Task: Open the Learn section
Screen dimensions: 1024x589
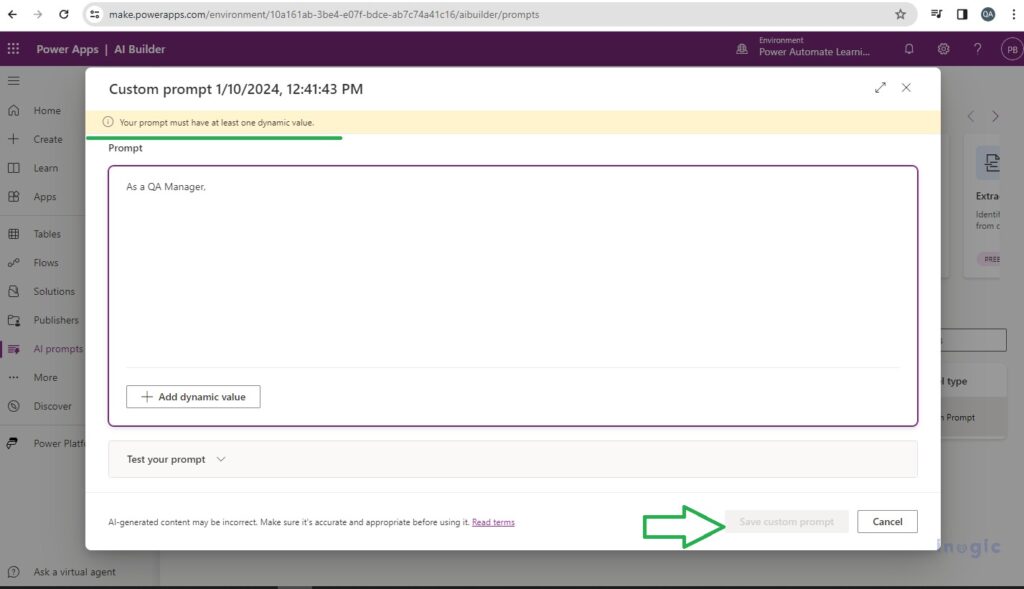Action: (42, 168)
